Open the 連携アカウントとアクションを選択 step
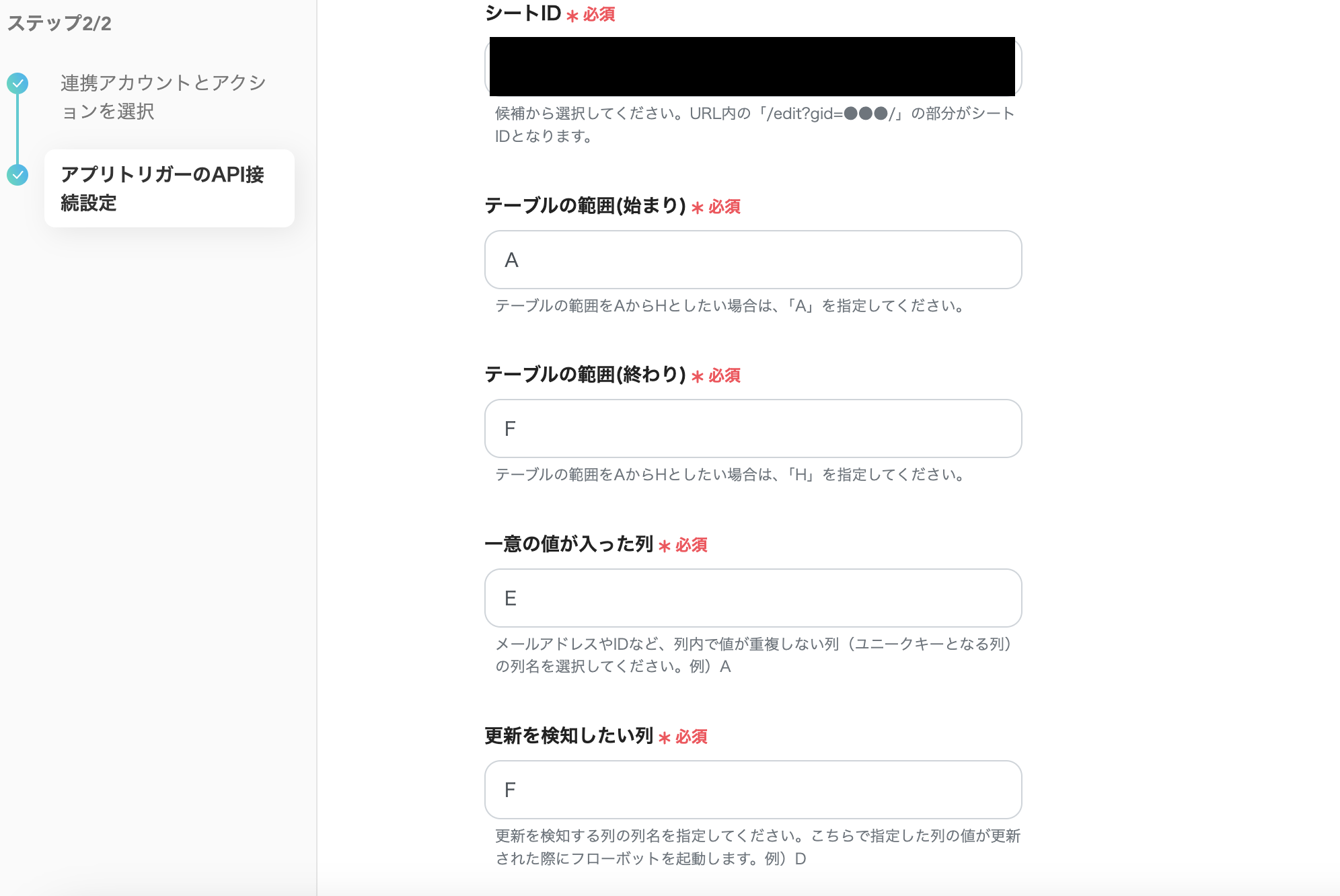 [163, 97]
